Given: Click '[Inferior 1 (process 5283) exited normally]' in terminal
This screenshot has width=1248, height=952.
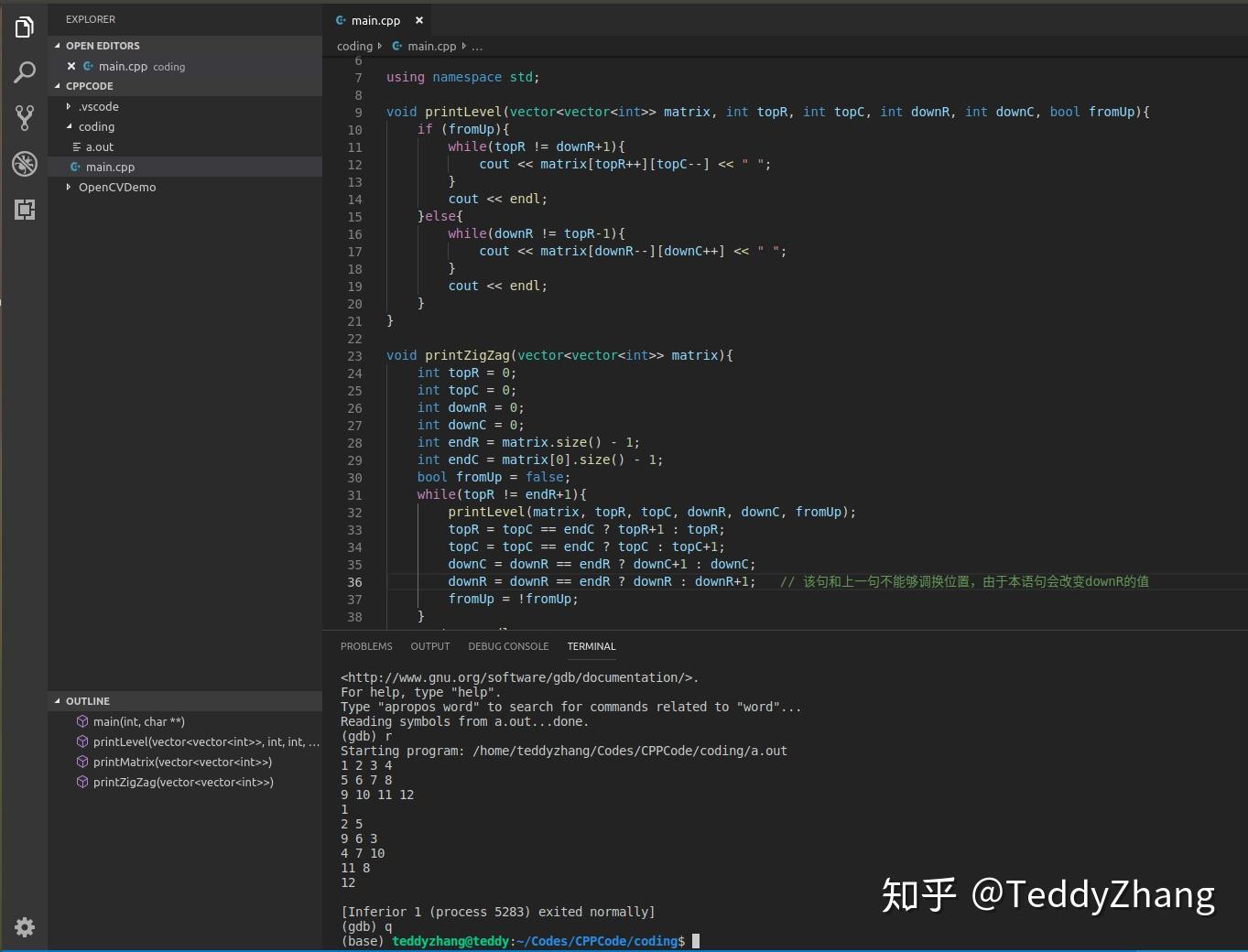Looking at the screenshot, I should pyautogui.click(x=498, y=912).
